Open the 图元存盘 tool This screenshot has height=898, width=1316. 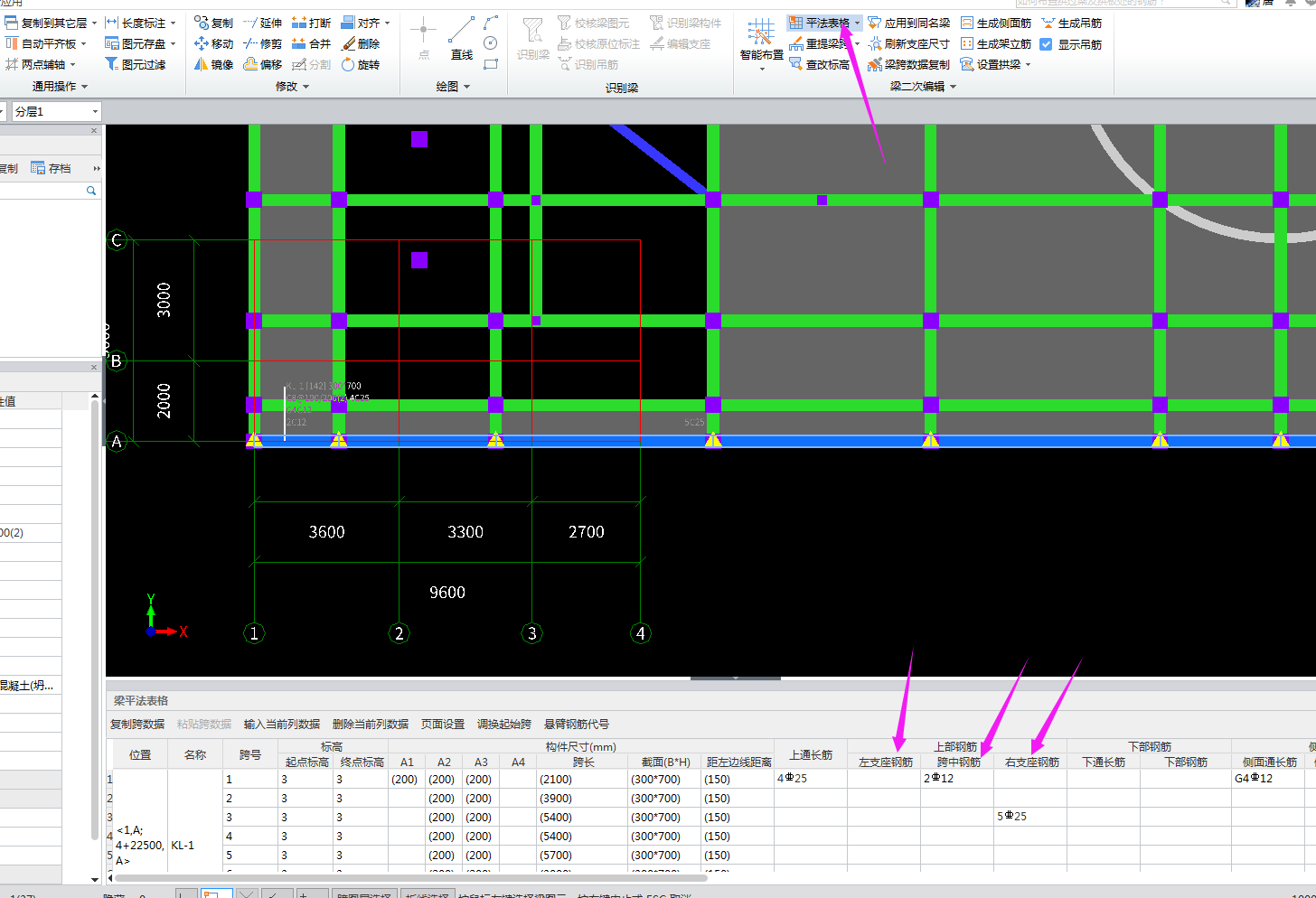141,43
